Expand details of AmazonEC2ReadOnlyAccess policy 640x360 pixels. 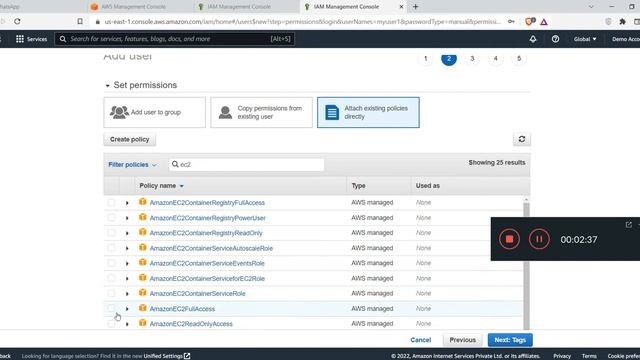127,324
